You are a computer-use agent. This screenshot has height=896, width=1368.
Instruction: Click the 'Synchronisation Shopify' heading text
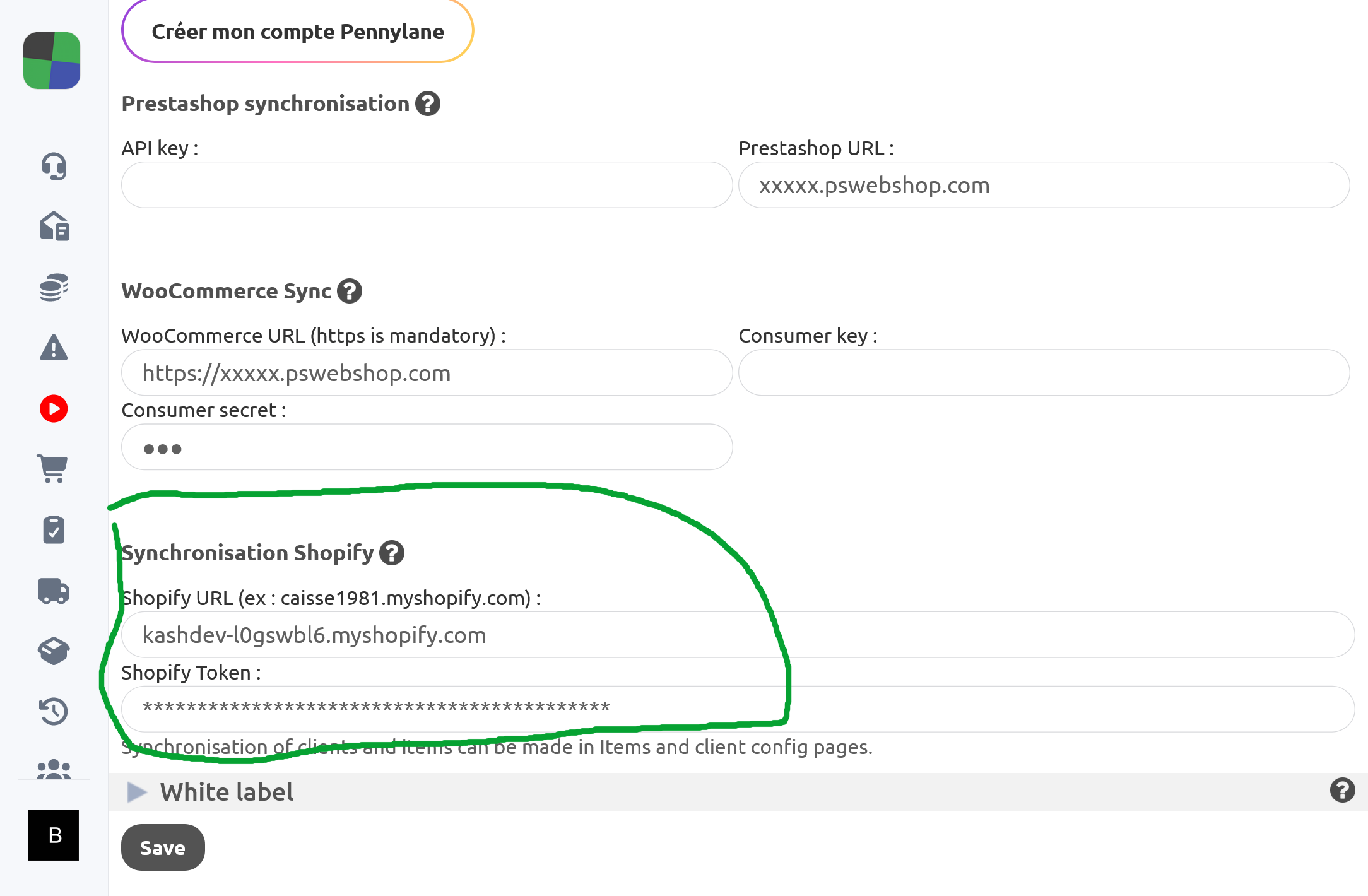(x=248, y=553)
